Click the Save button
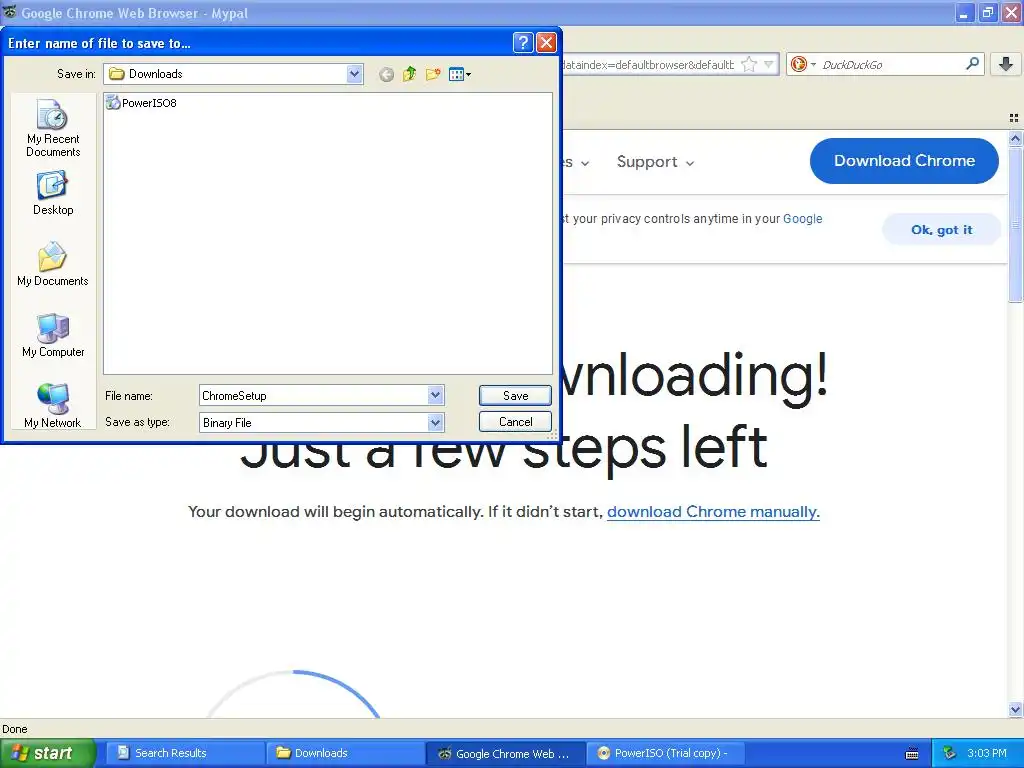 click(x=515, y=395)
